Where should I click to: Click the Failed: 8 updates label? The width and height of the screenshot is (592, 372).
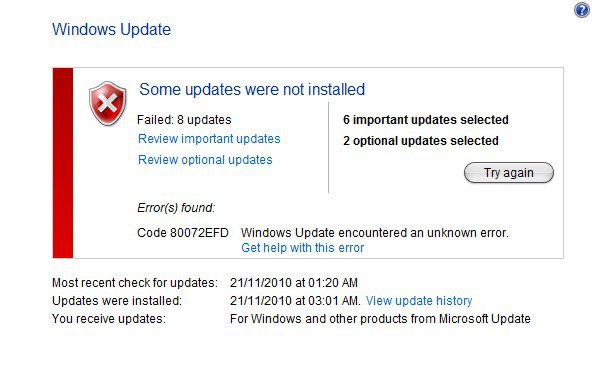pos(184,120)
